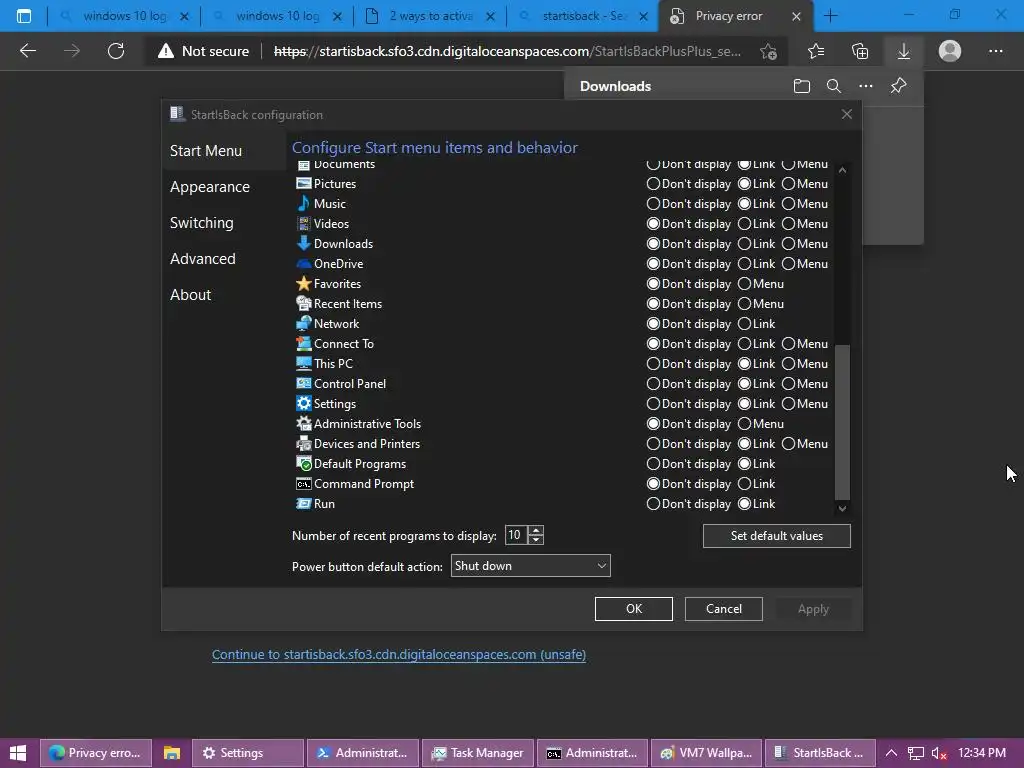
Task: Set Command Prompt to Link
Action: point(756,484)
